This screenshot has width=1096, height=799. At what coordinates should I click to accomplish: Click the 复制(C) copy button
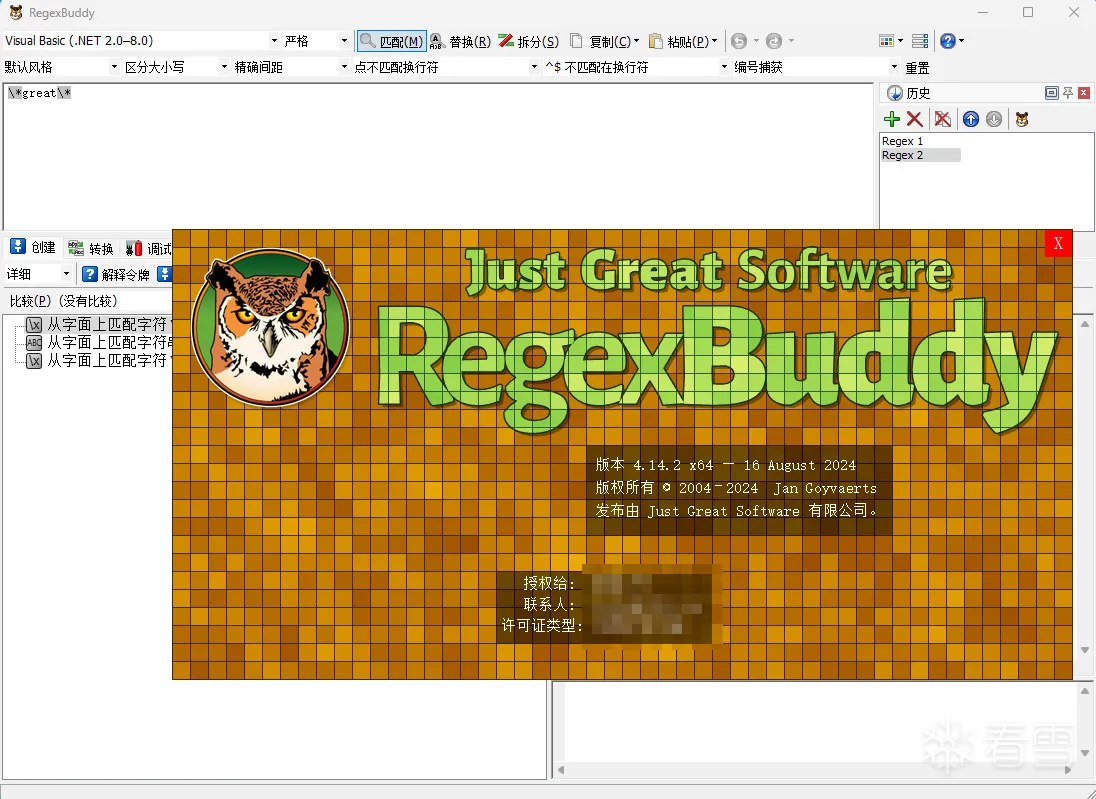coord(600,41)
